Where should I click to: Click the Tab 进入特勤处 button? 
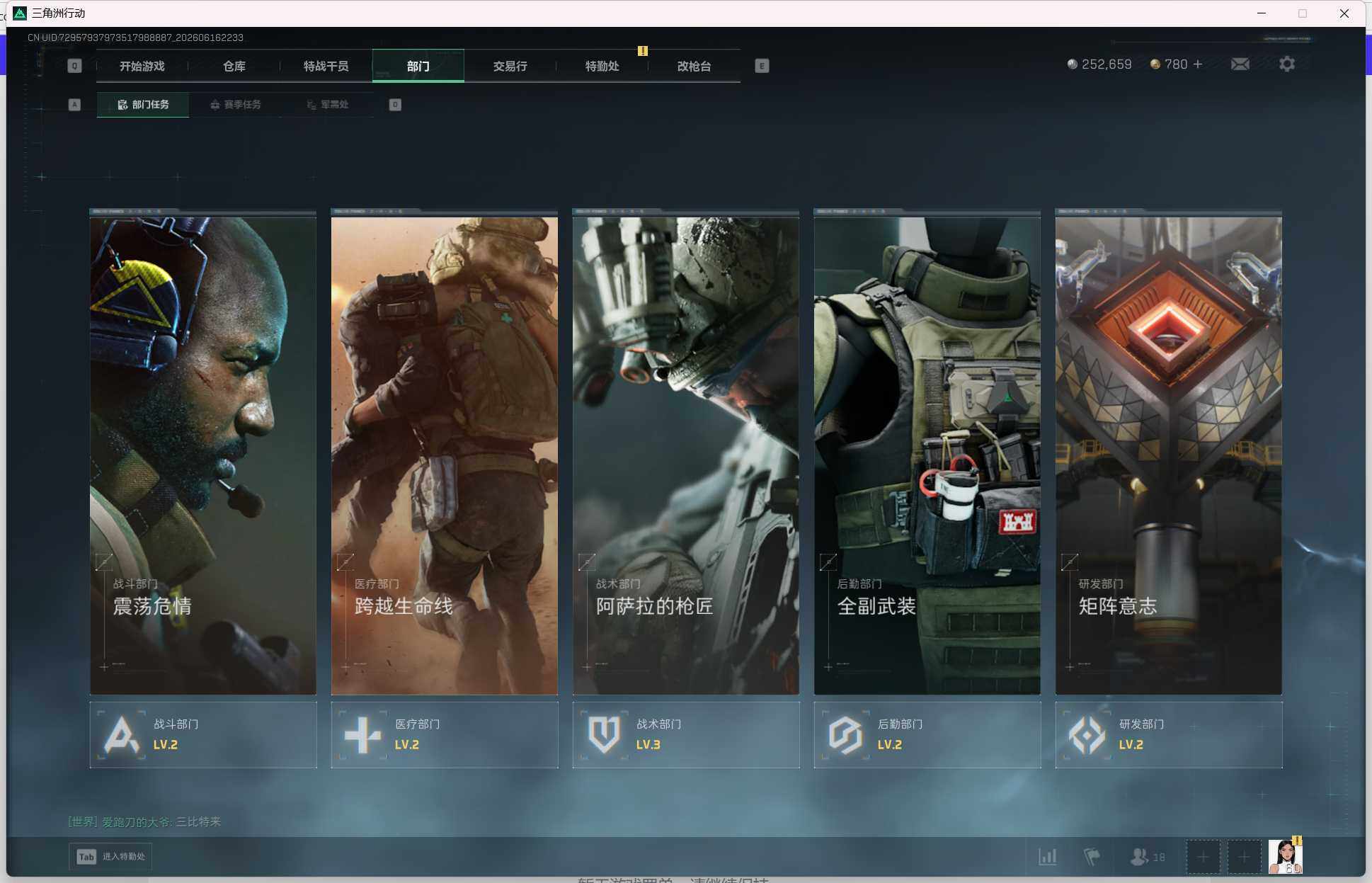click(x=110, y=857)
